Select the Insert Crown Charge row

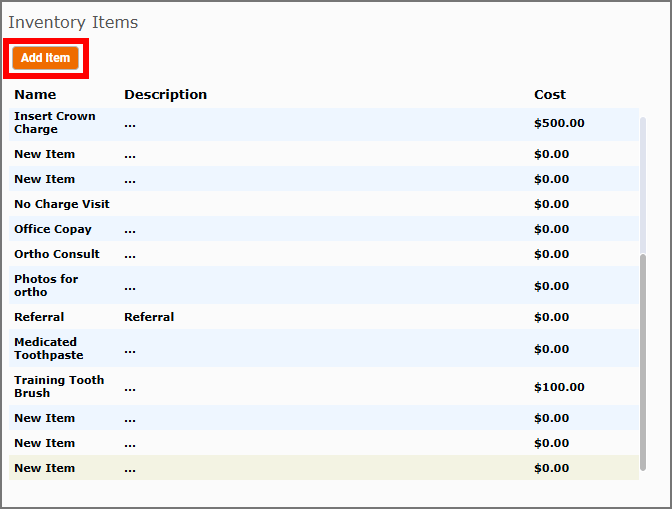[x=324, y=124]
